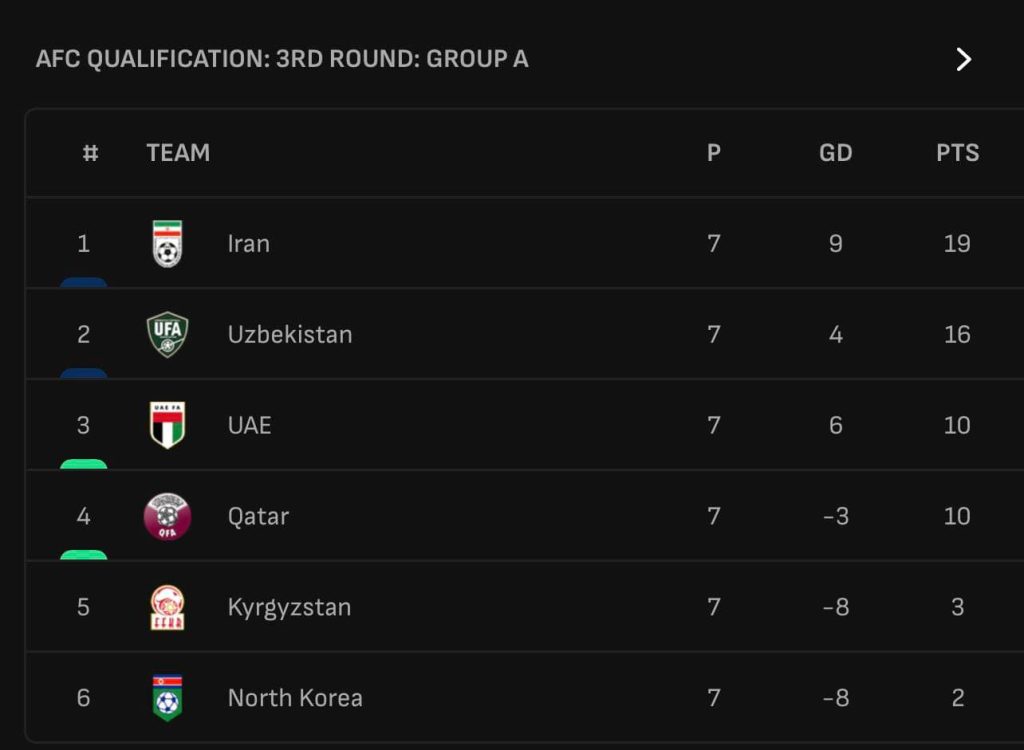Select the Qatar team name
The image size is (1024, 750).
(258, 516)
